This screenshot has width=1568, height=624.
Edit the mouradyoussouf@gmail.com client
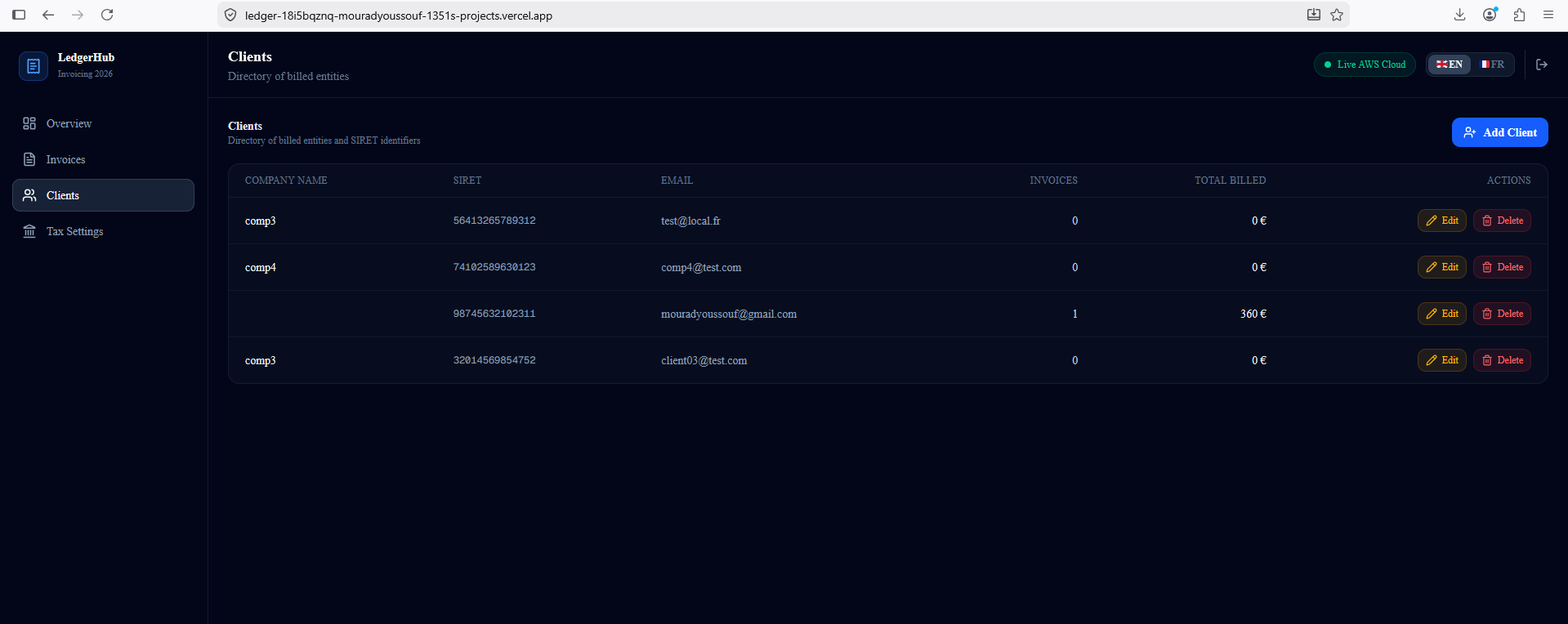[x=1442, y=314]
